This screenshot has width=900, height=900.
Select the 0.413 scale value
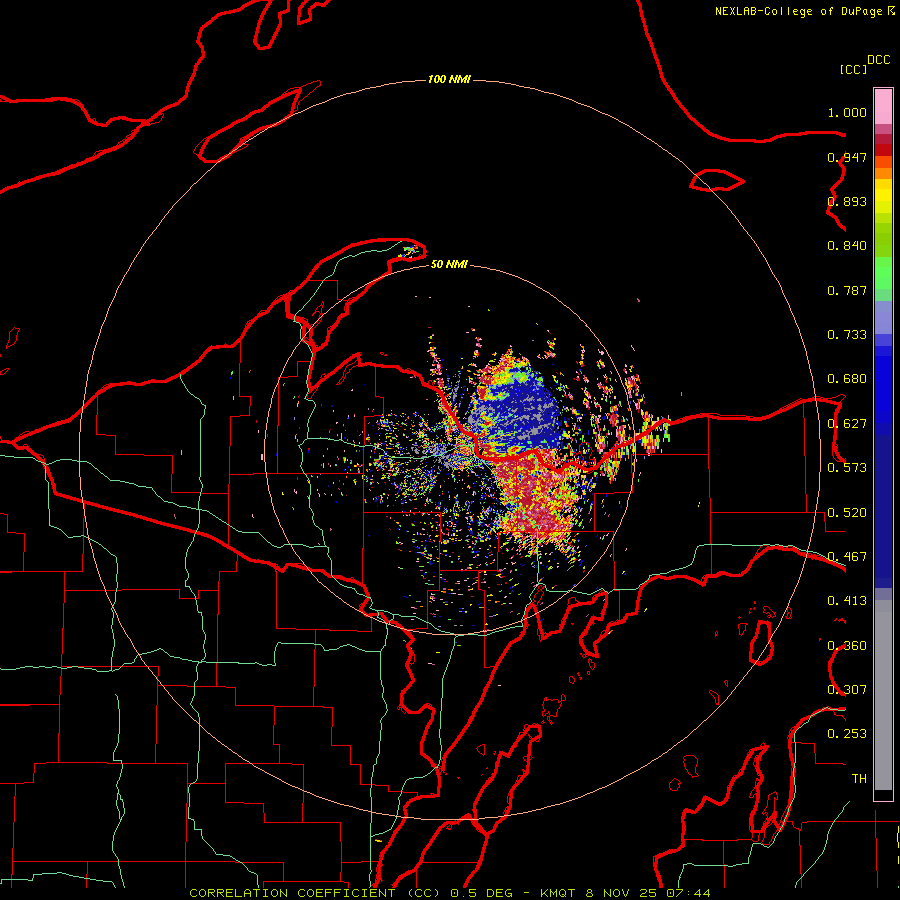[847, 601]
